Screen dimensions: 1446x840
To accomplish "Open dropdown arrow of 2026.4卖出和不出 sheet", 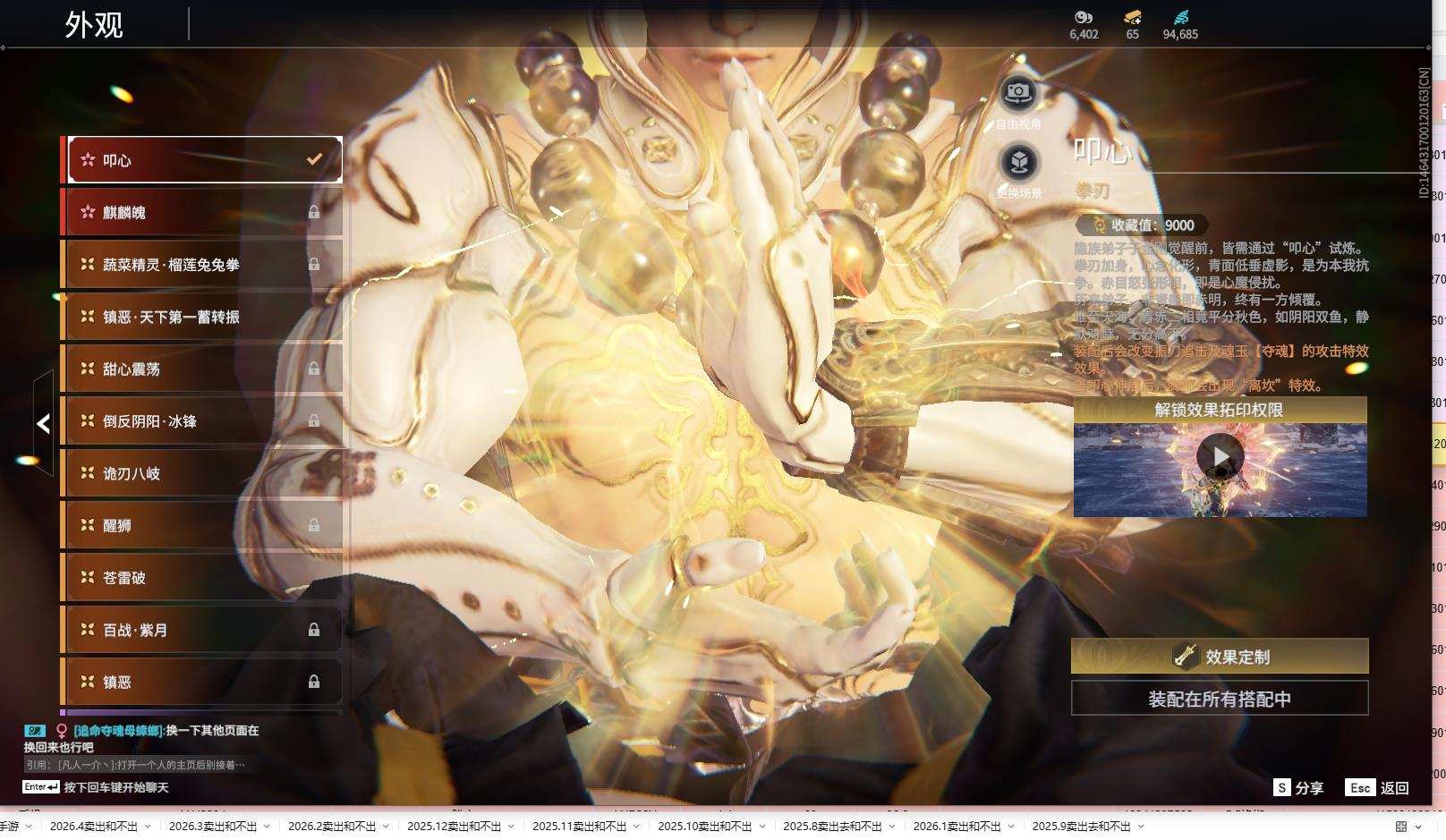I will click(148, 827).
